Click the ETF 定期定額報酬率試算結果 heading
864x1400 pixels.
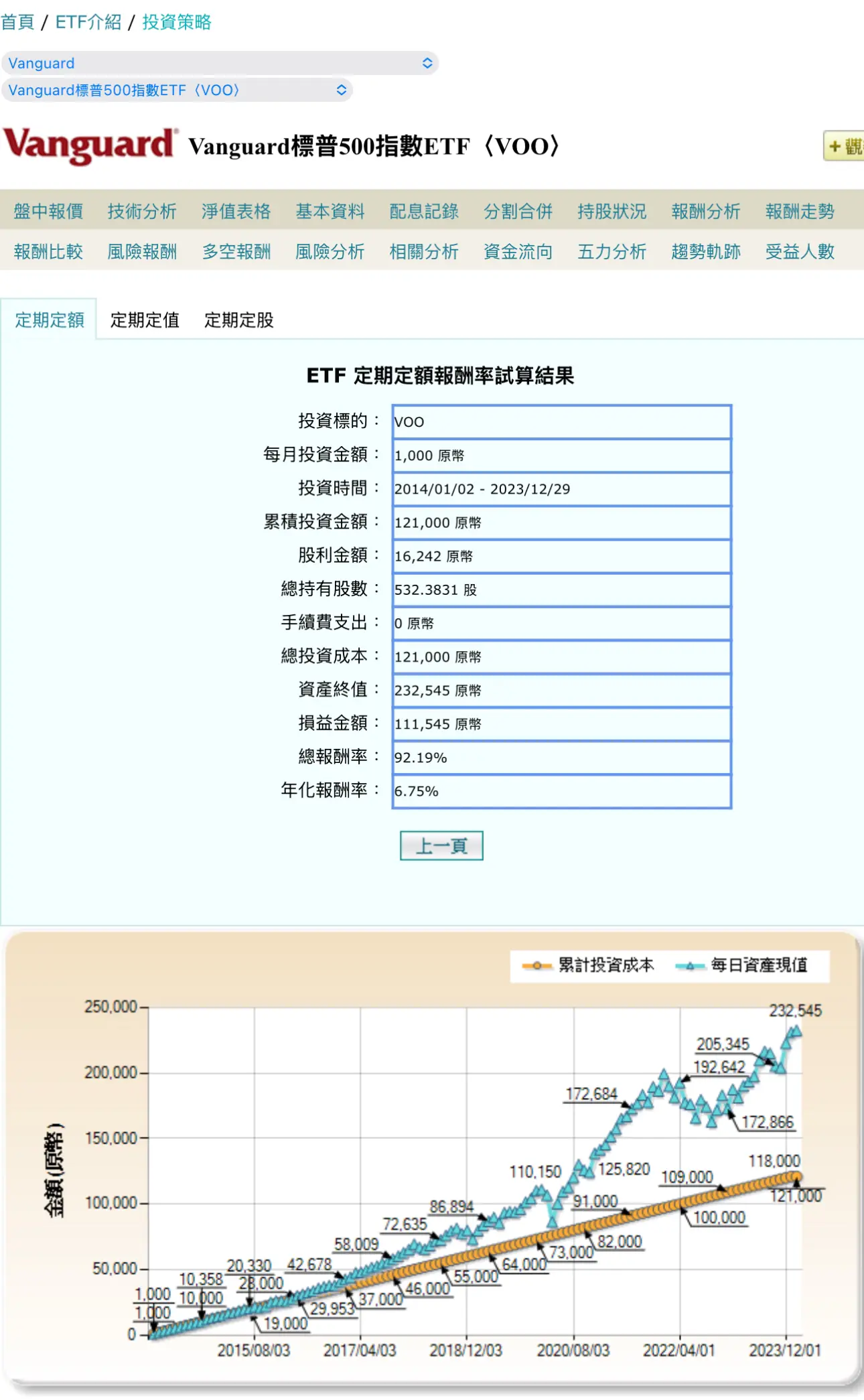[440, 376]
